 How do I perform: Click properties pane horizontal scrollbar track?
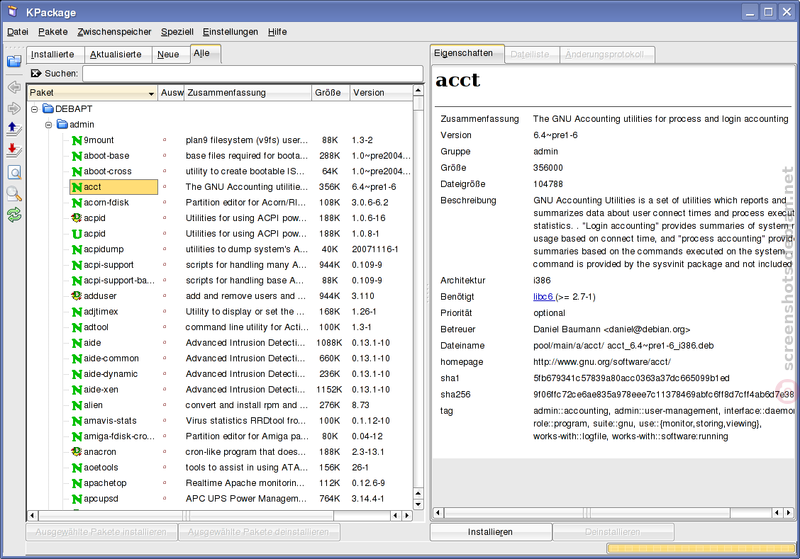click(609, 513)
